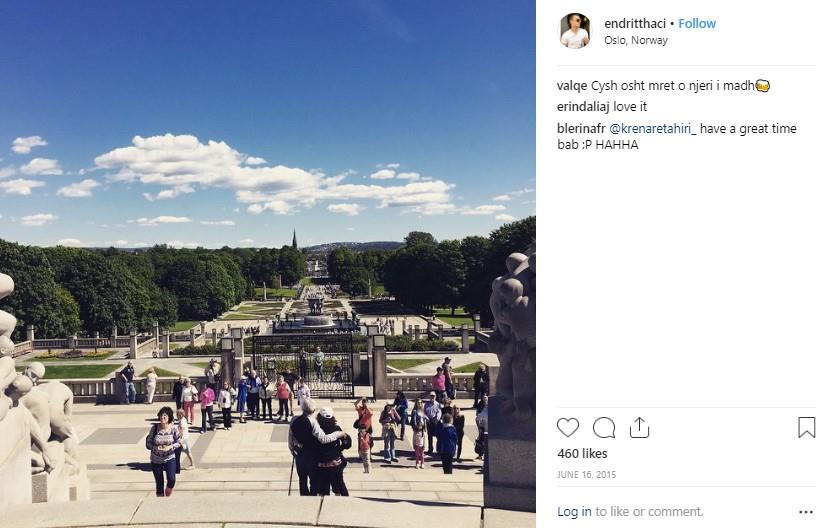
Task: Open the endritthaci username link
Action: 635,23
